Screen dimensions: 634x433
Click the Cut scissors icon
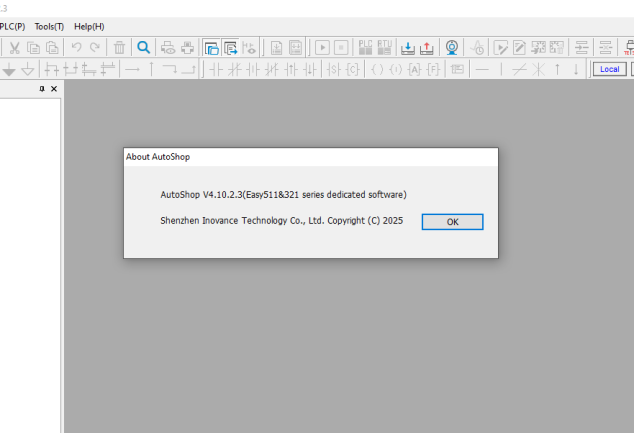click(x=15, y=48)
